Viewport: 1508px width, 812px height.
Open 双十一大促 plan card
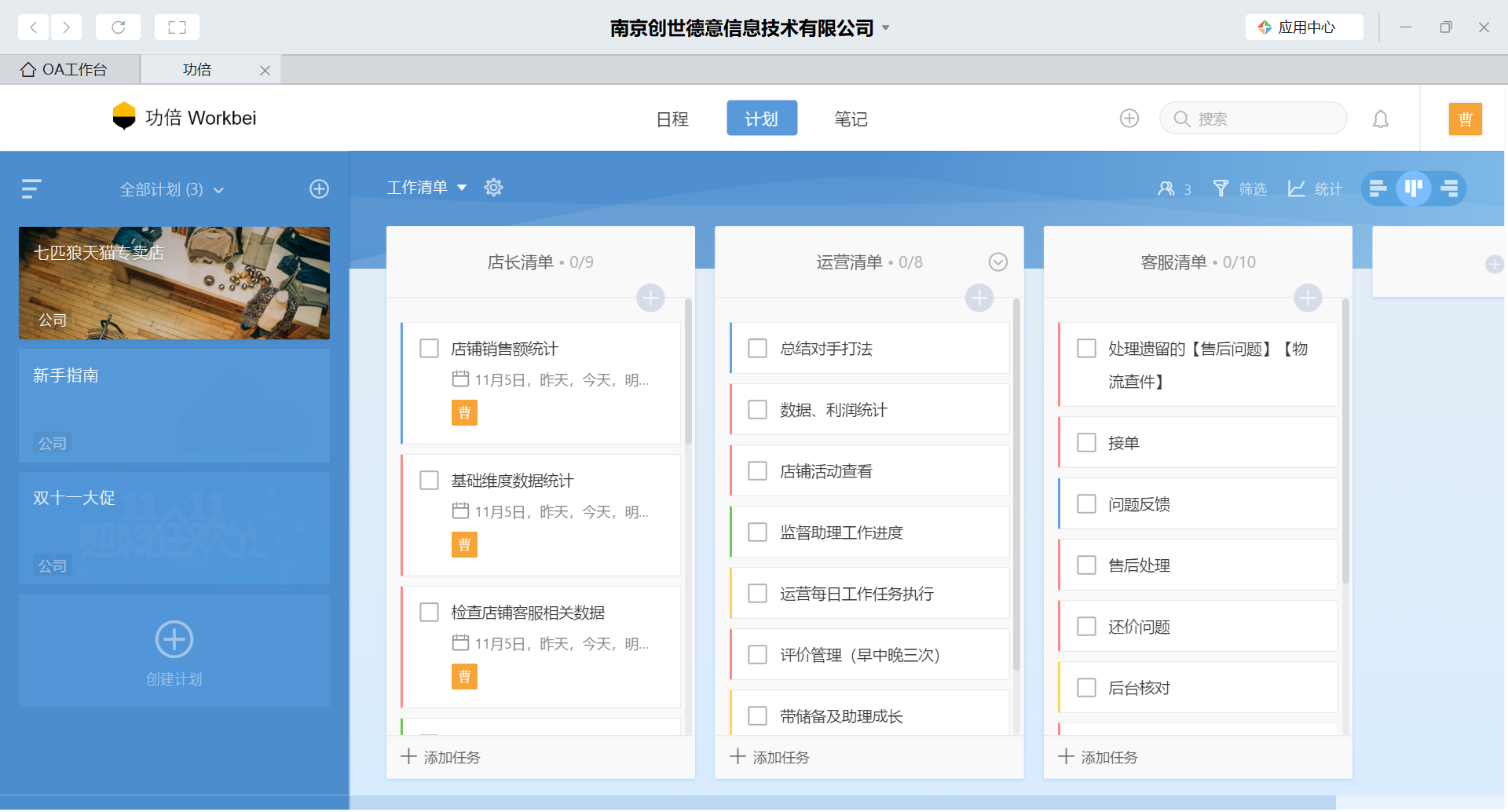[174, 529]
